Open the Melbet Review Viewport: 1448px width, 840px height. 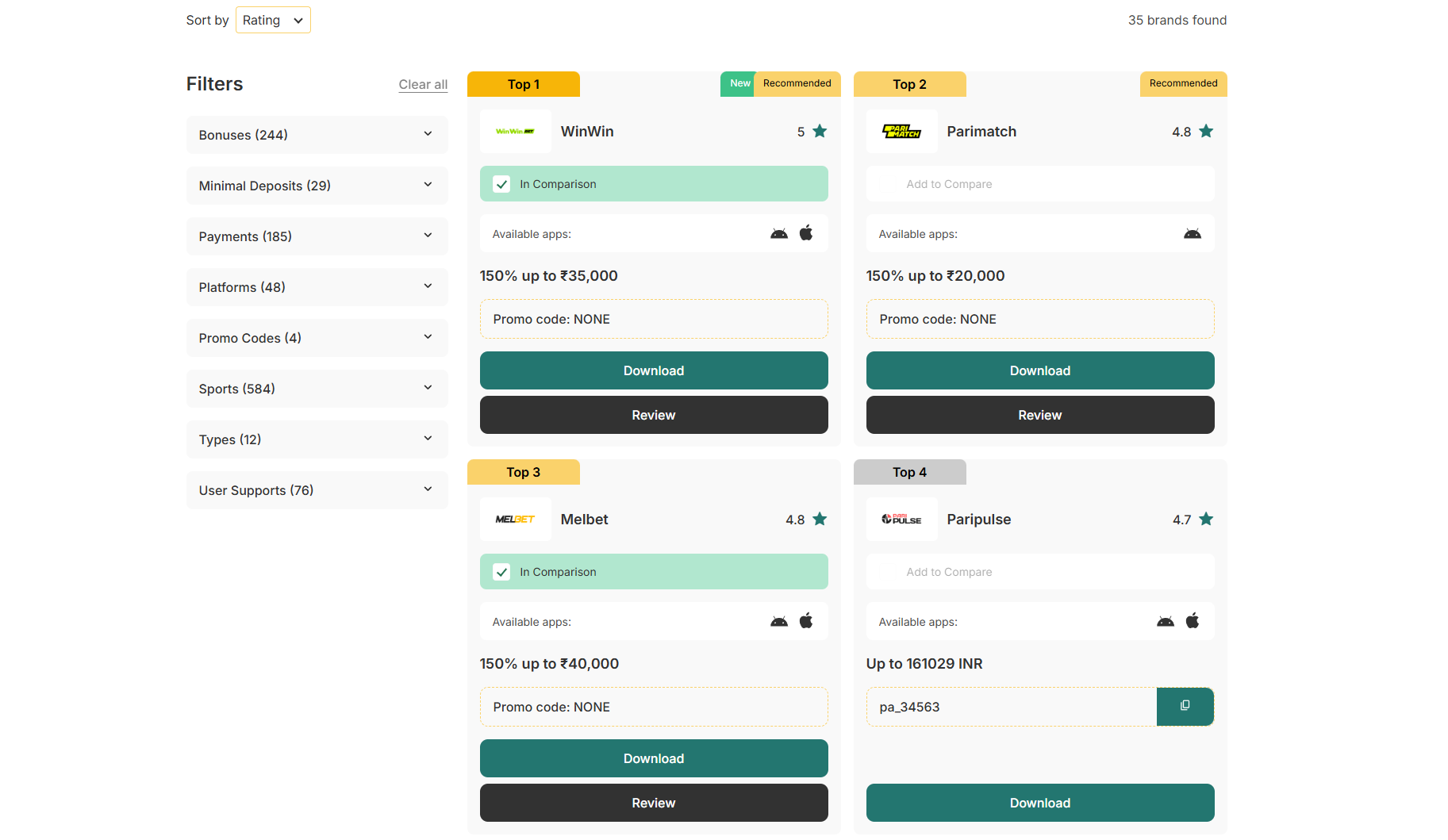(654, 803)
